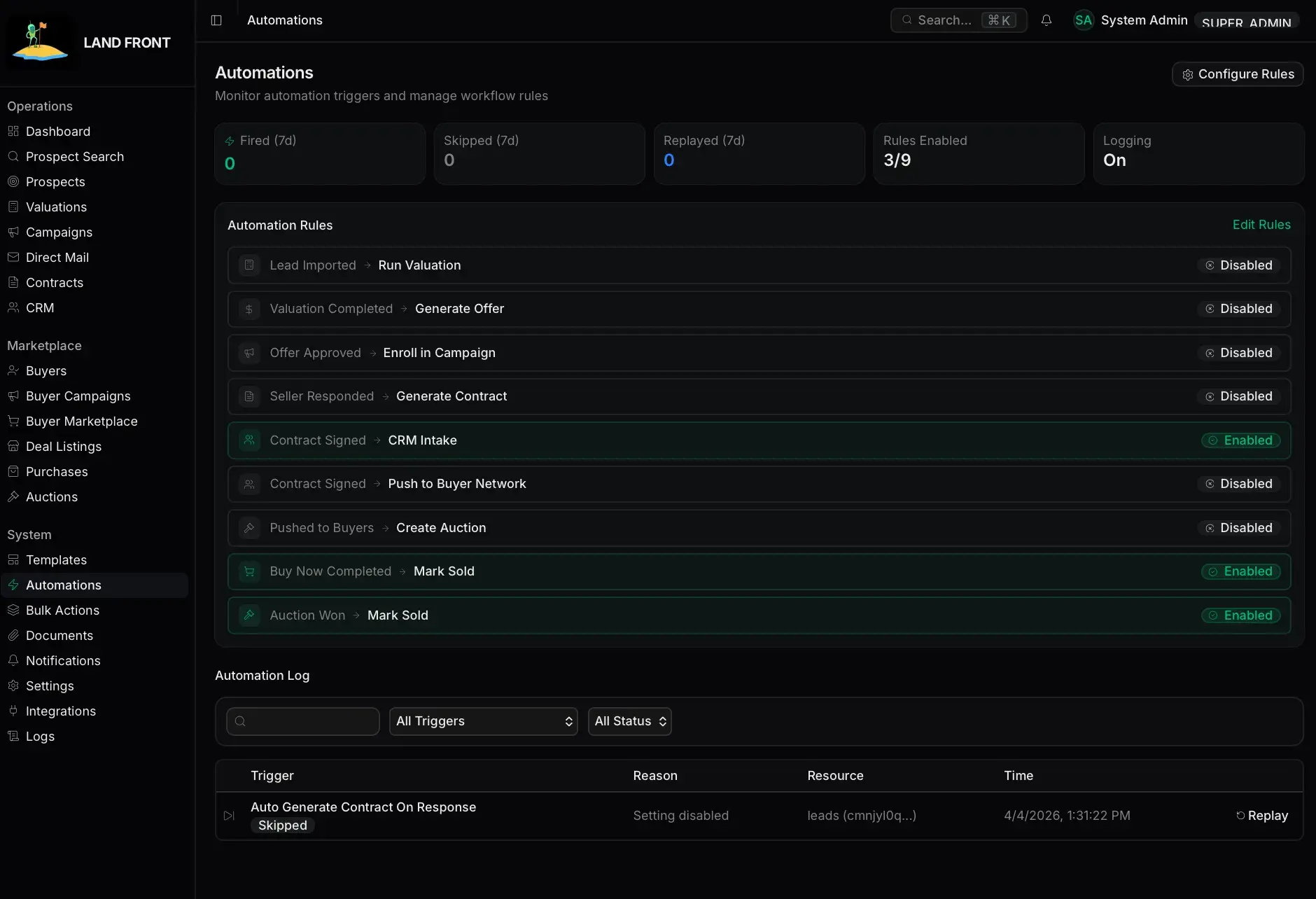Image resolution: width=1316 pixels, height=899 pixels.
Task: Open the notifications bell in header
Action: point(1046,20)
